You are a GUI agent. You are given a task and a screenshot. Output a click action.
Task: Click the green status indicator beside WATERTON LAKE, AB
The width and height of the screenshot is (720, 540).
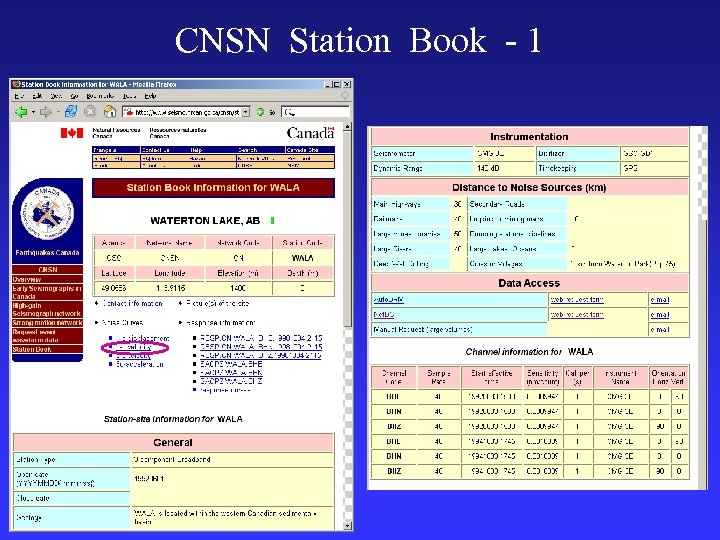272,221
